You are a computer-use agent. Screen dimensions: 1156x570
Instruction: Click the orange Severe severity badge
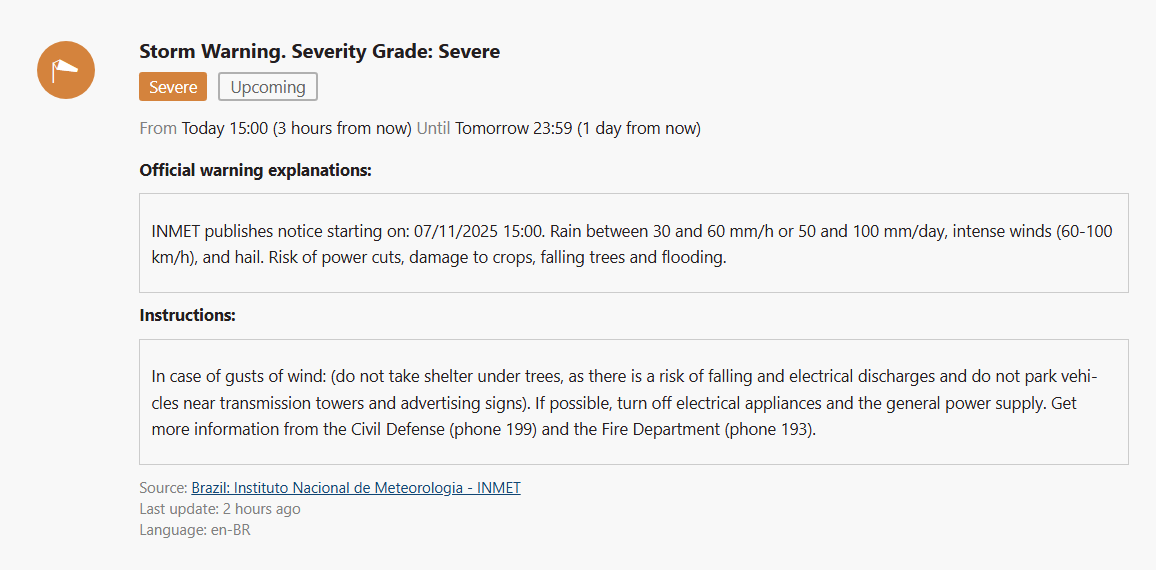coord(173,87)
